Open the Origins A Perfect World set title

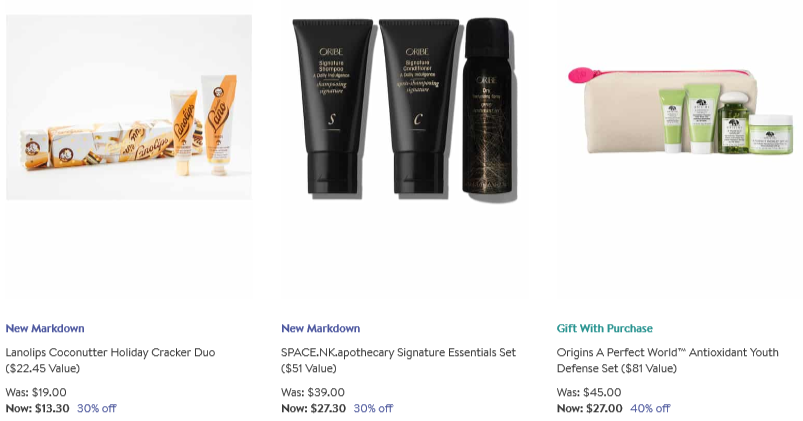667,360
